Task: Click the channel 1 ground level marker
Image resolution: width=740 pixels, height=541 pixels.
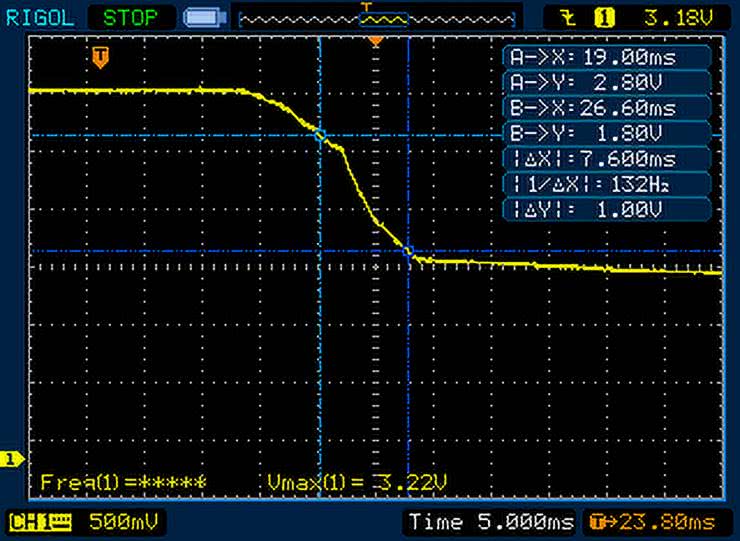Action: pyautogui.click(x=12, y=459)
